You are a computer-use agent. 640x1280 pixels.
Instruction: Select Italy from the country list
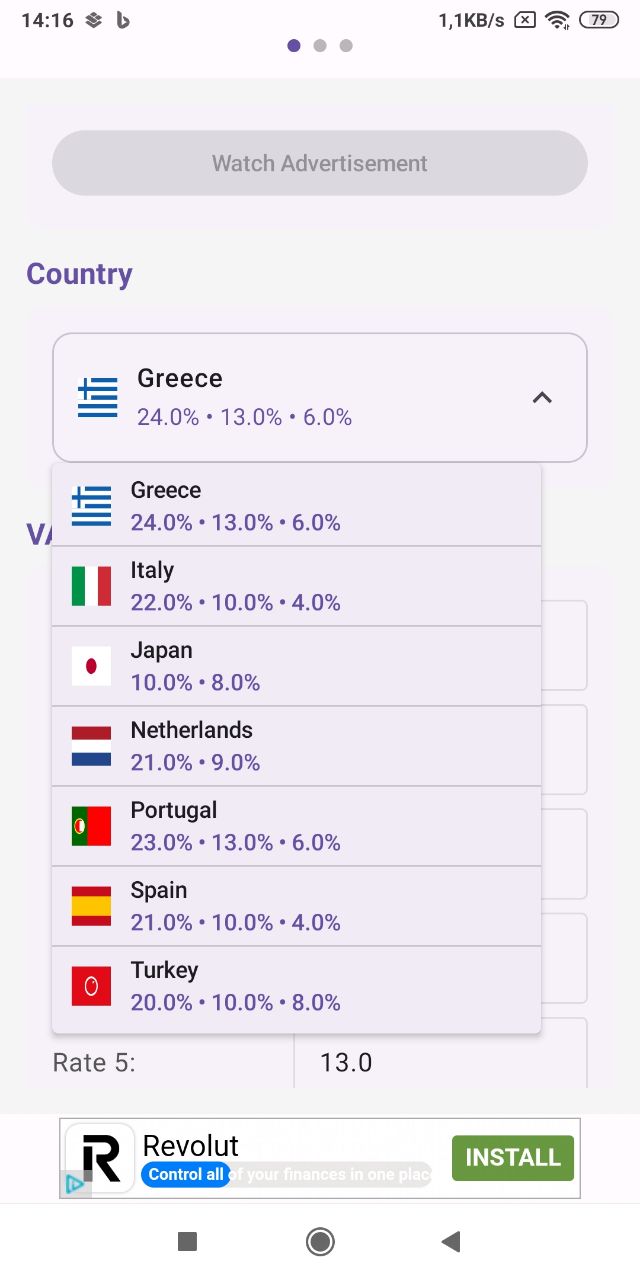[296, 586]
